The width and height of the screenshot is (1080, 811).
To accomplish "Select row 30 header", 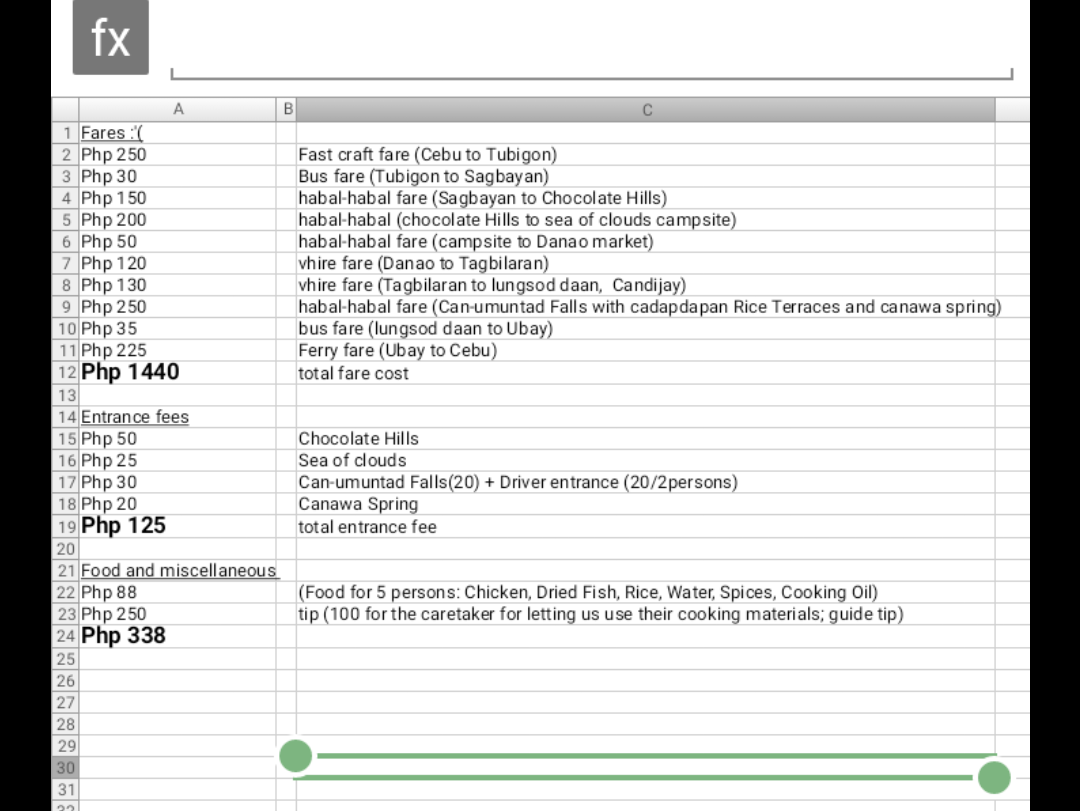I will click(x=66, y=768).
